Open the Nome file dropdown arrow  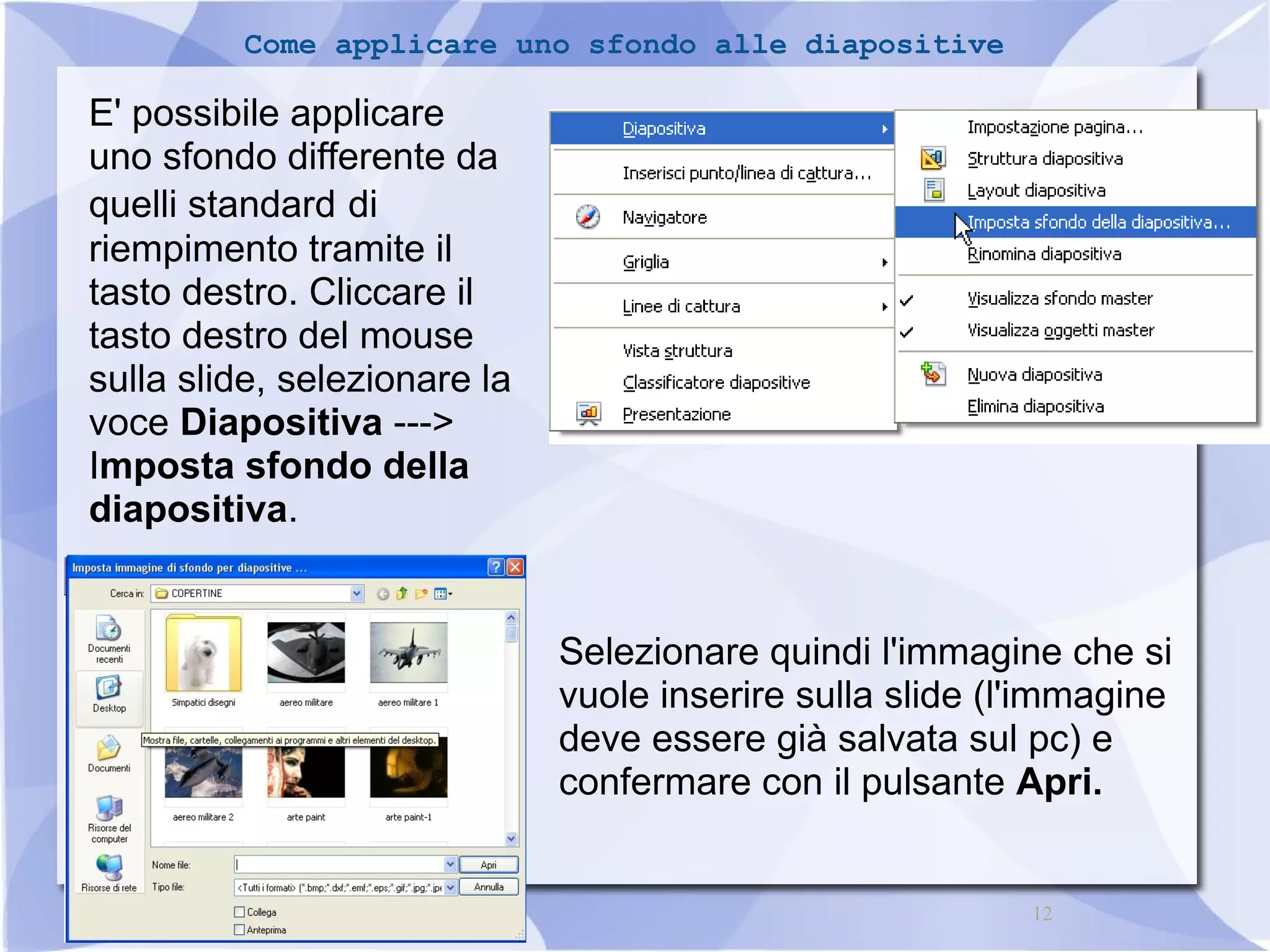pos(450,865)
